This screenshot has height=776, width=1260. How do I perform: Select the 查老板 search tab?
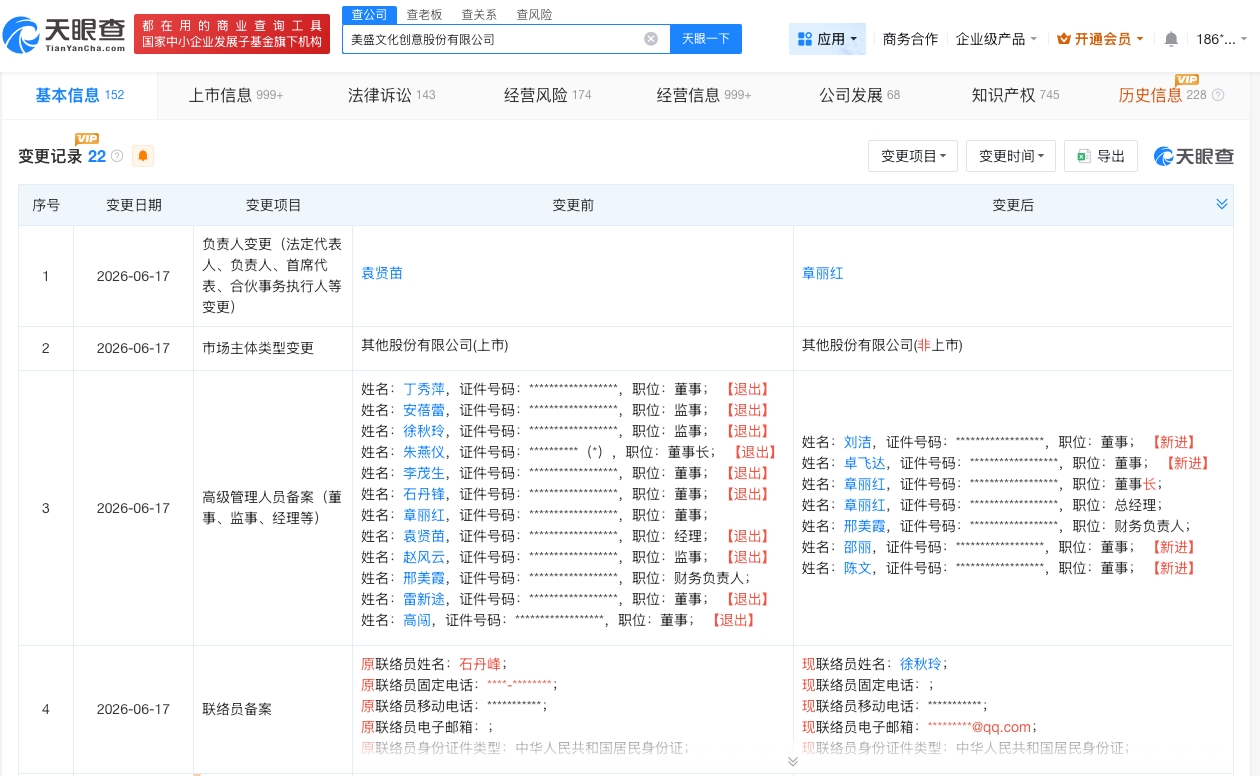point(424,14)
